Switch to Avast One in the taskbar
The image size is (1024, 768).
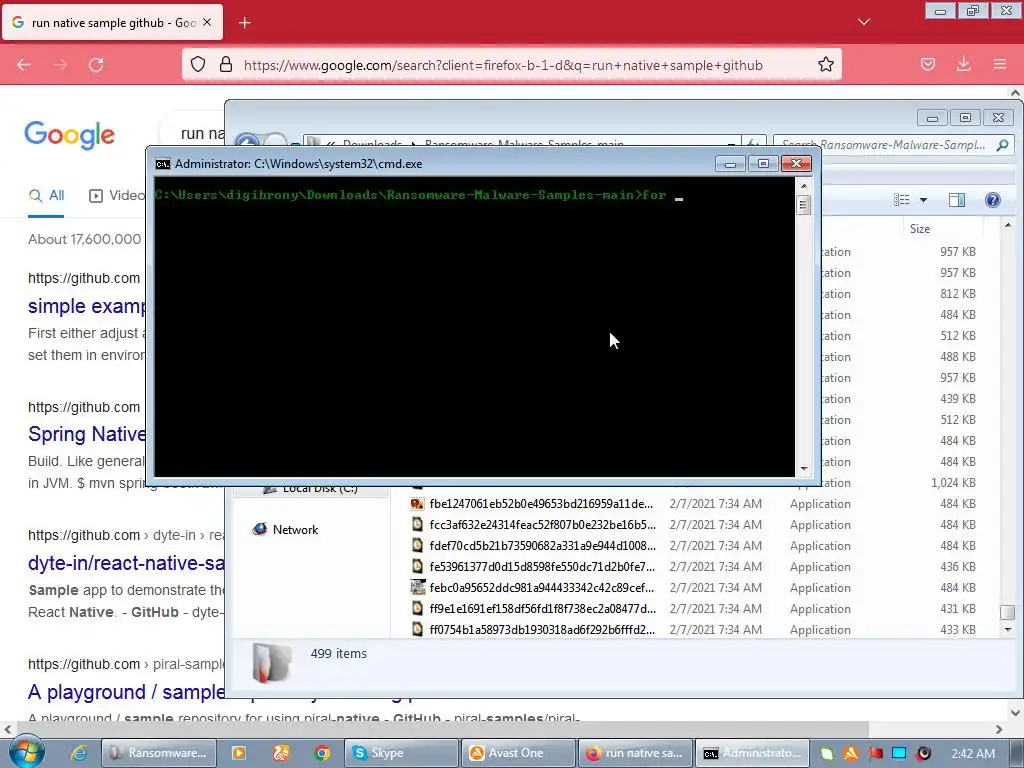518,753
